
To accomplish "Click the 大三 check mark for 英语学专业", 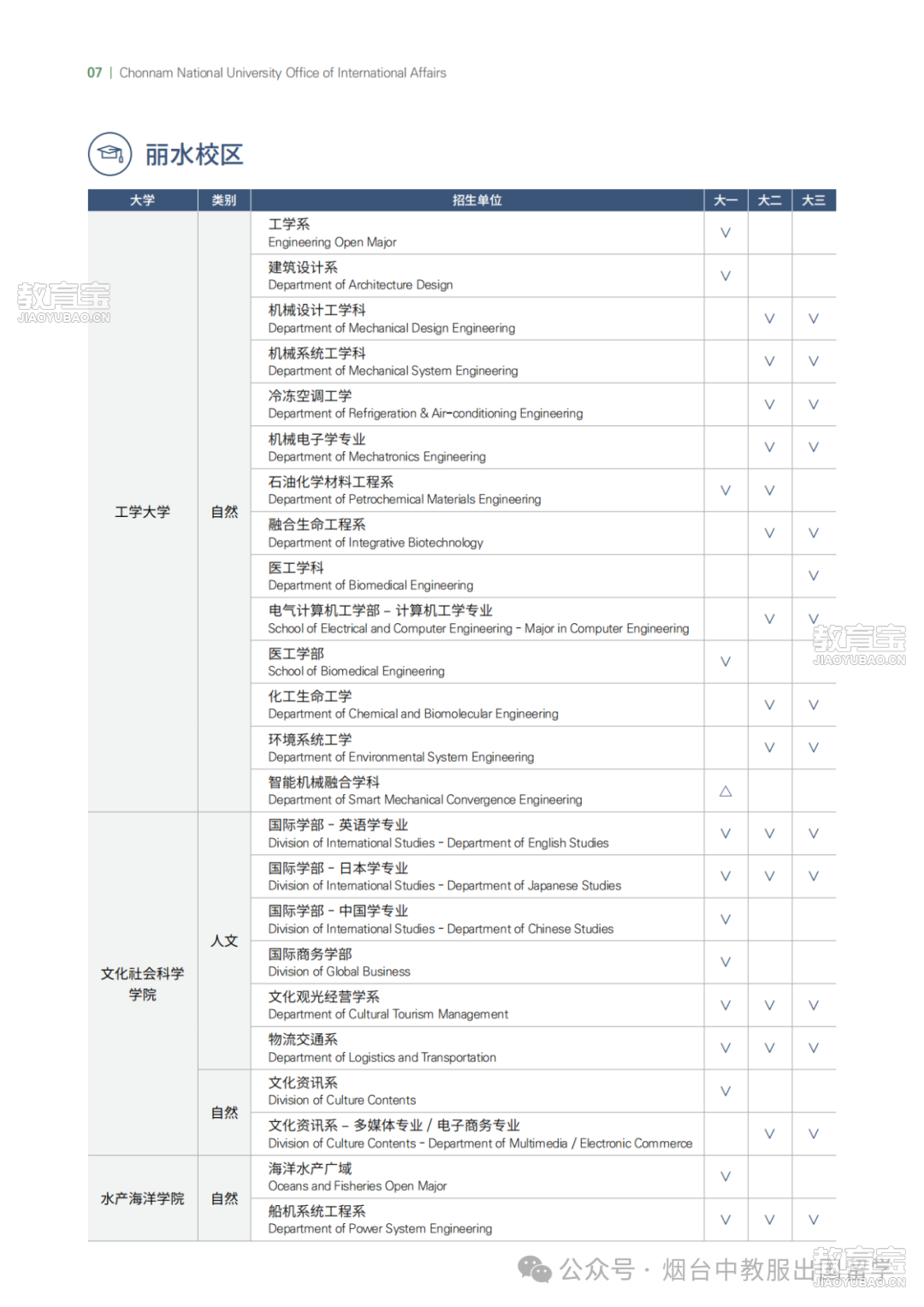I will tap(814, 834).
